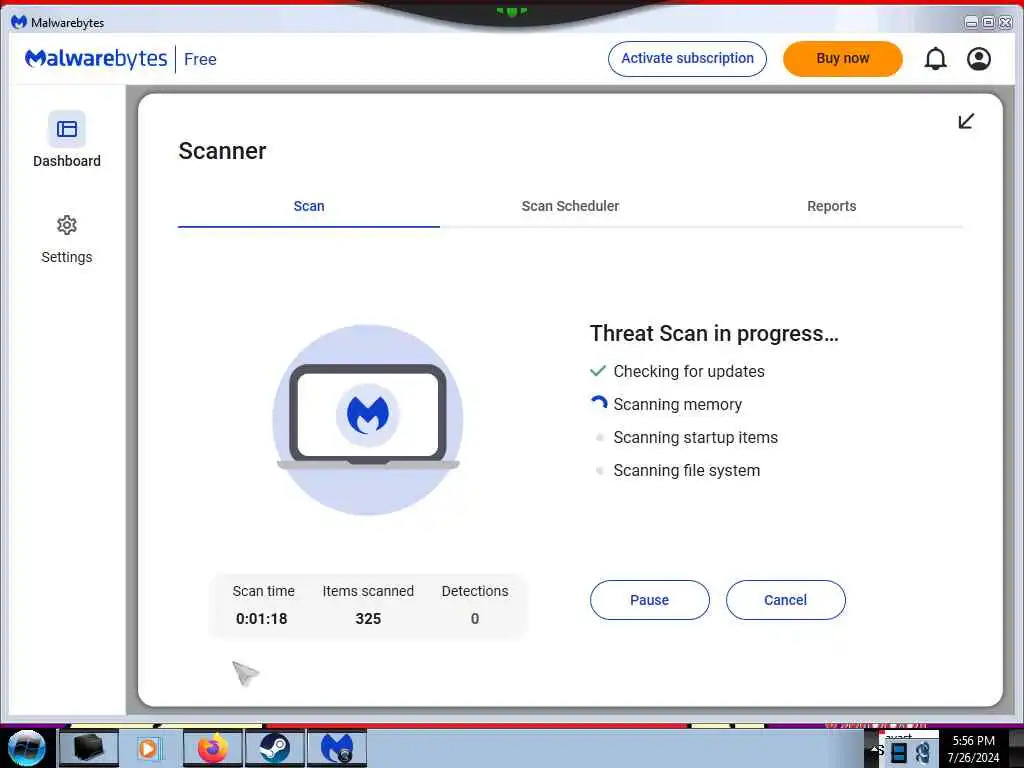Open the black box taskbar icon
Screen dimensions: 1024x768
click(88, 748)
